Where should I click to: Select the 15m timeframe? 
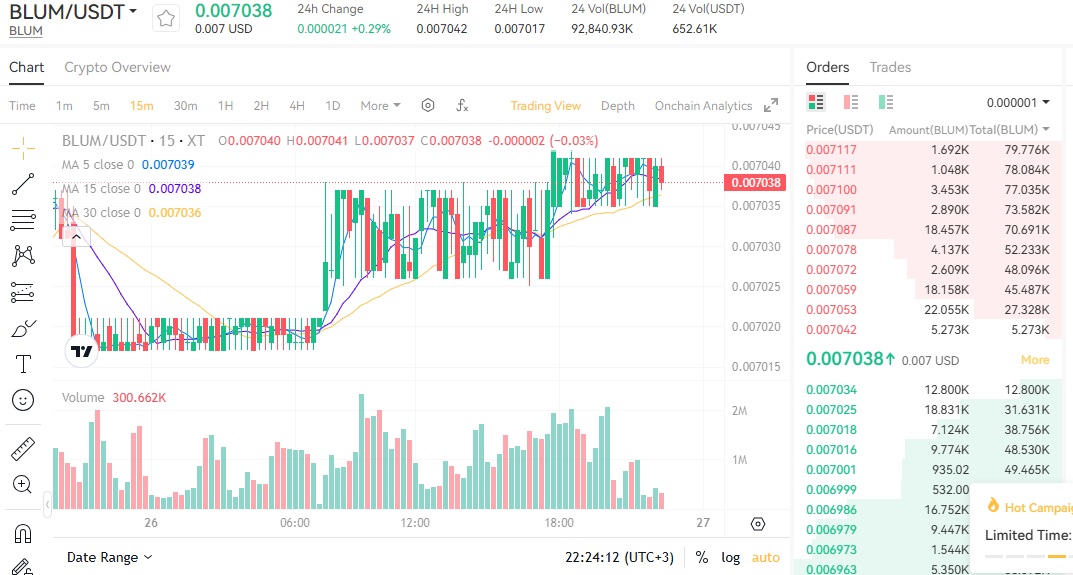pyautogui.click(x=142, y=105)
